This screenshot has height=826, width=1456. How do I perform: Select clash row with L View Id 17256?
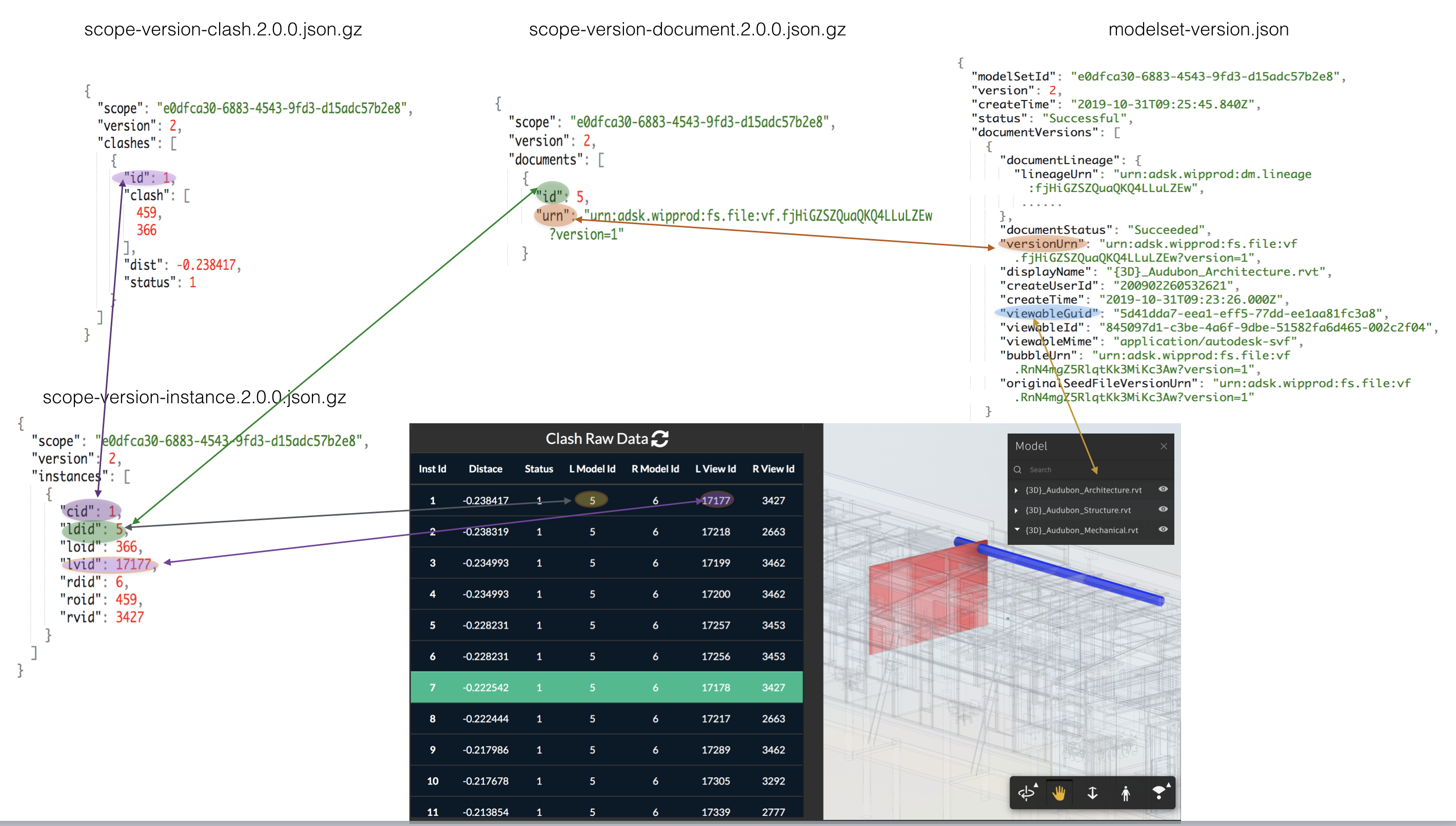pos(606,656)
